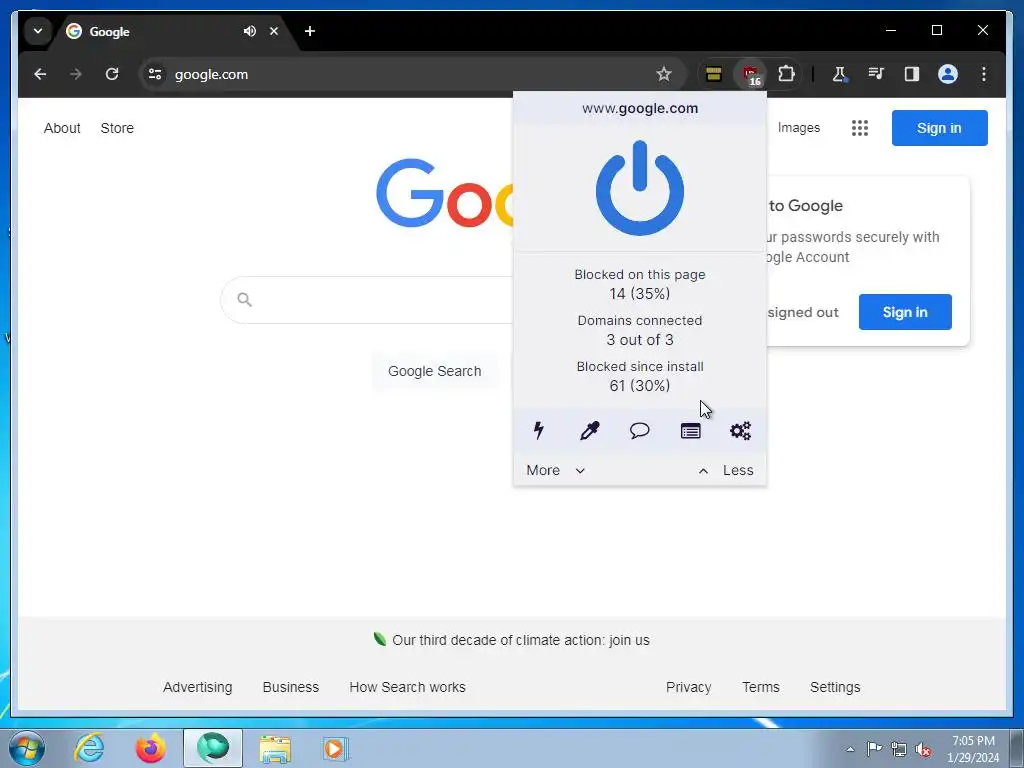This screenshot has height=768, width=1024.
Task: Go back to previous page
Action: [x=40, y=74]
